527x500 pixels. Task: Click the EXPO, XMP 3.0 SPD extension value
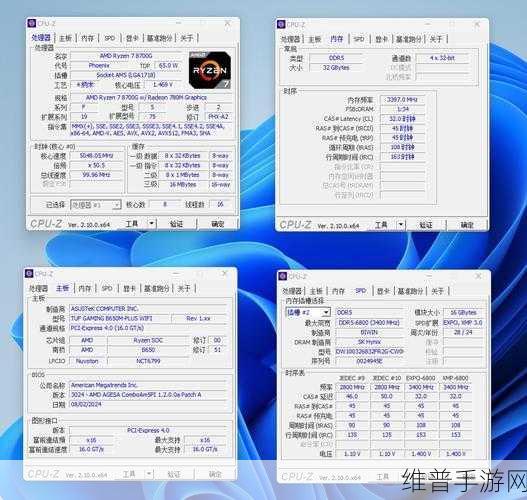click(463, 323)
